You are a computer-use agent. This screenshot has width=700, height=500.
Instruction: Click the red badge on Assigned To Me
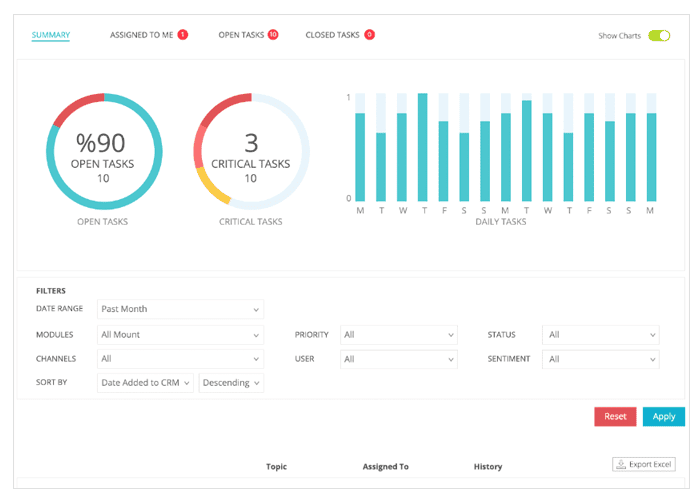[183, 34]
